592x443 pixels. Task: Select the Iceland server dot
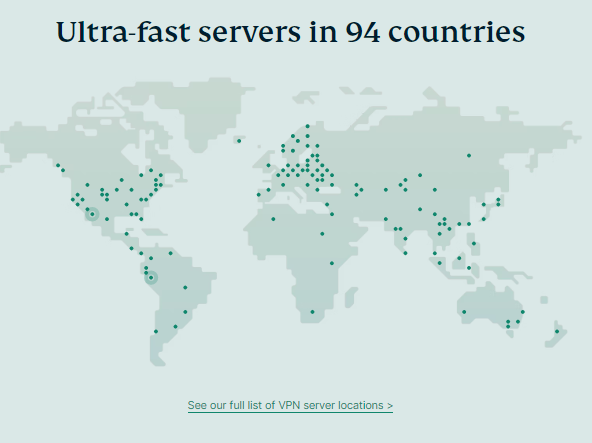tap(239, 141)
